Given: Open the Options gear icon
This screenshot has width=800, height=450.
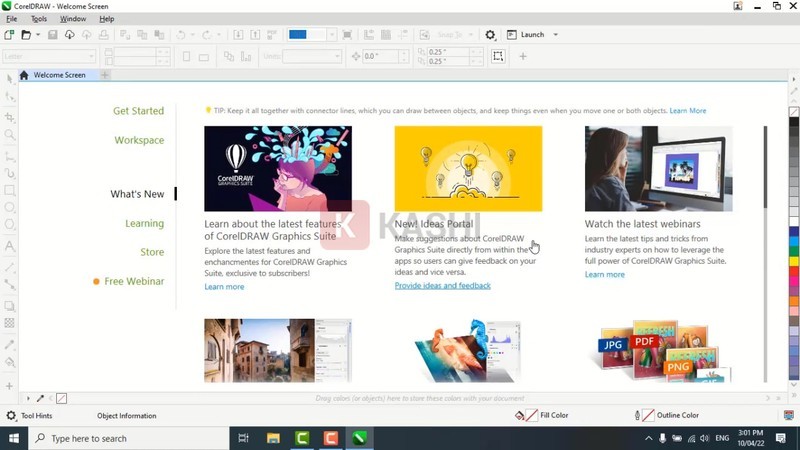Looking at the screenshot, I should 490,35.
